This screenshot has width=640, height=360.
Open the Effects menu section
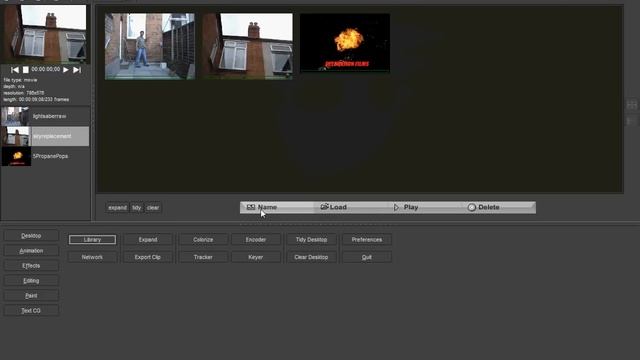(x=31, y=266)
